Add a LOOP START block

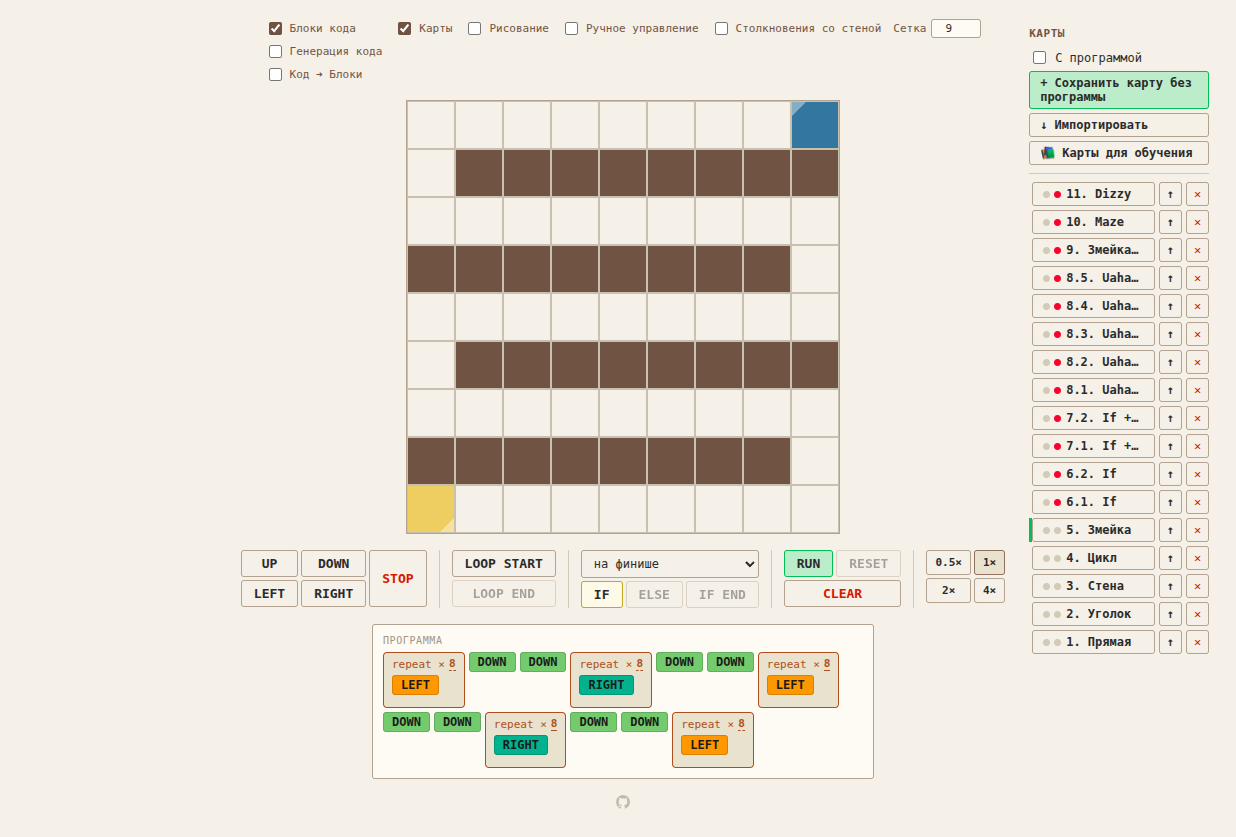504,564
